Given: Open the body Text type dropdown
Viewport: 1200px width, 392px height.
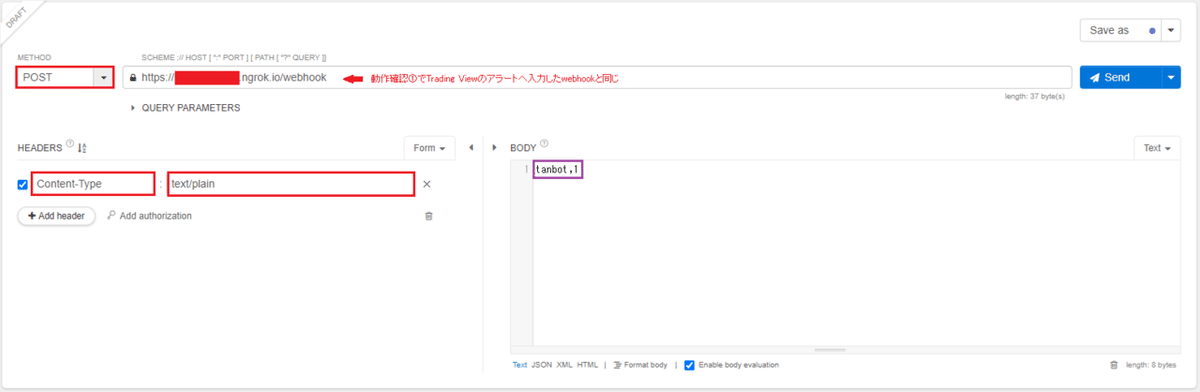Looking at the screenshot, I should pyautogui.click(x=1158, y=148).
